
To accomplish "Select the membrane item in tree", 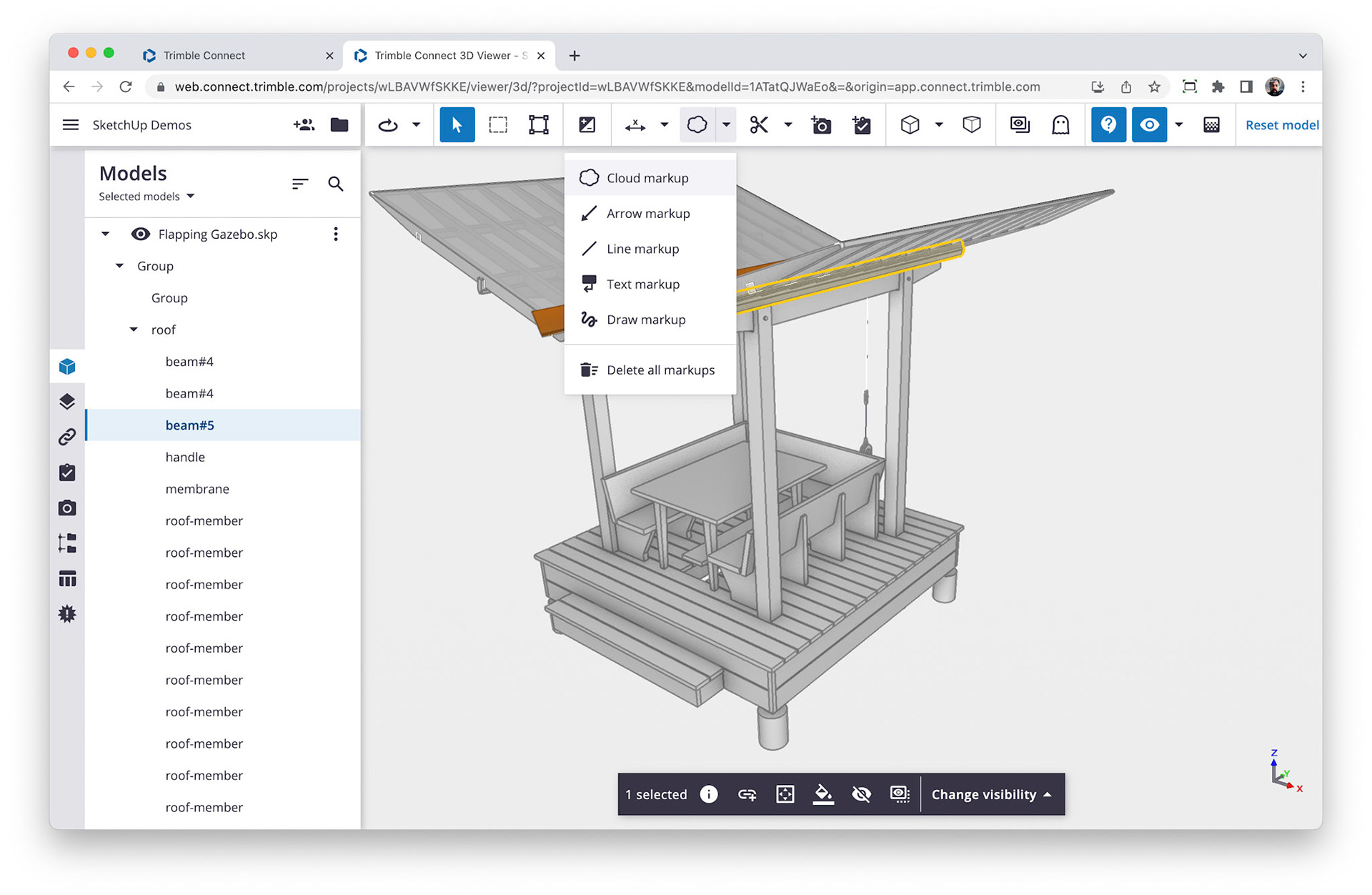I will [x=197, y=489].
